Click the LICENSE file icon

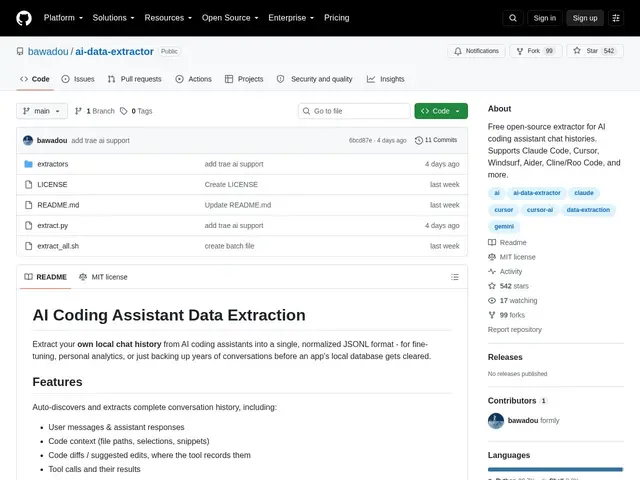(28, 184)
